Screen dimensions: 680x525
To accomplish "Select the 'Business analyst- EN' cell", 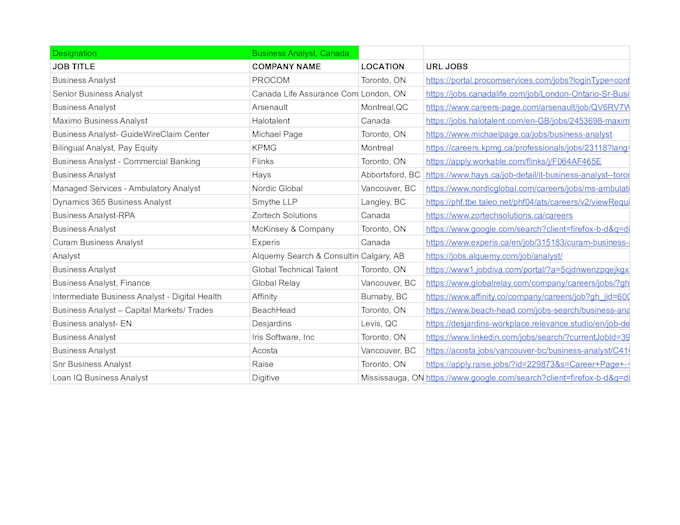I will (x=150, y=323).
